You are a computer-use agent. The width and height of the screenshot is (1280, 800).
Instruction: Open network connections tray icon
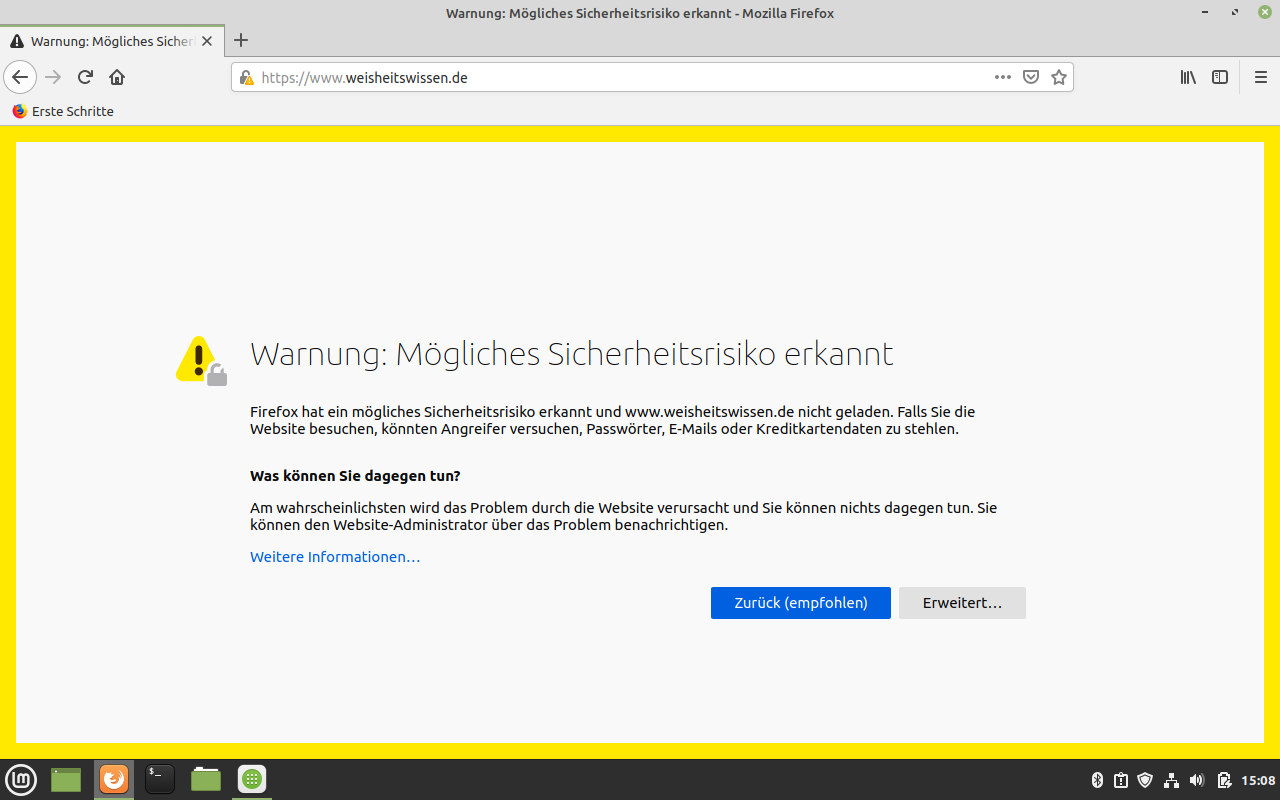tap(1171, 780)
